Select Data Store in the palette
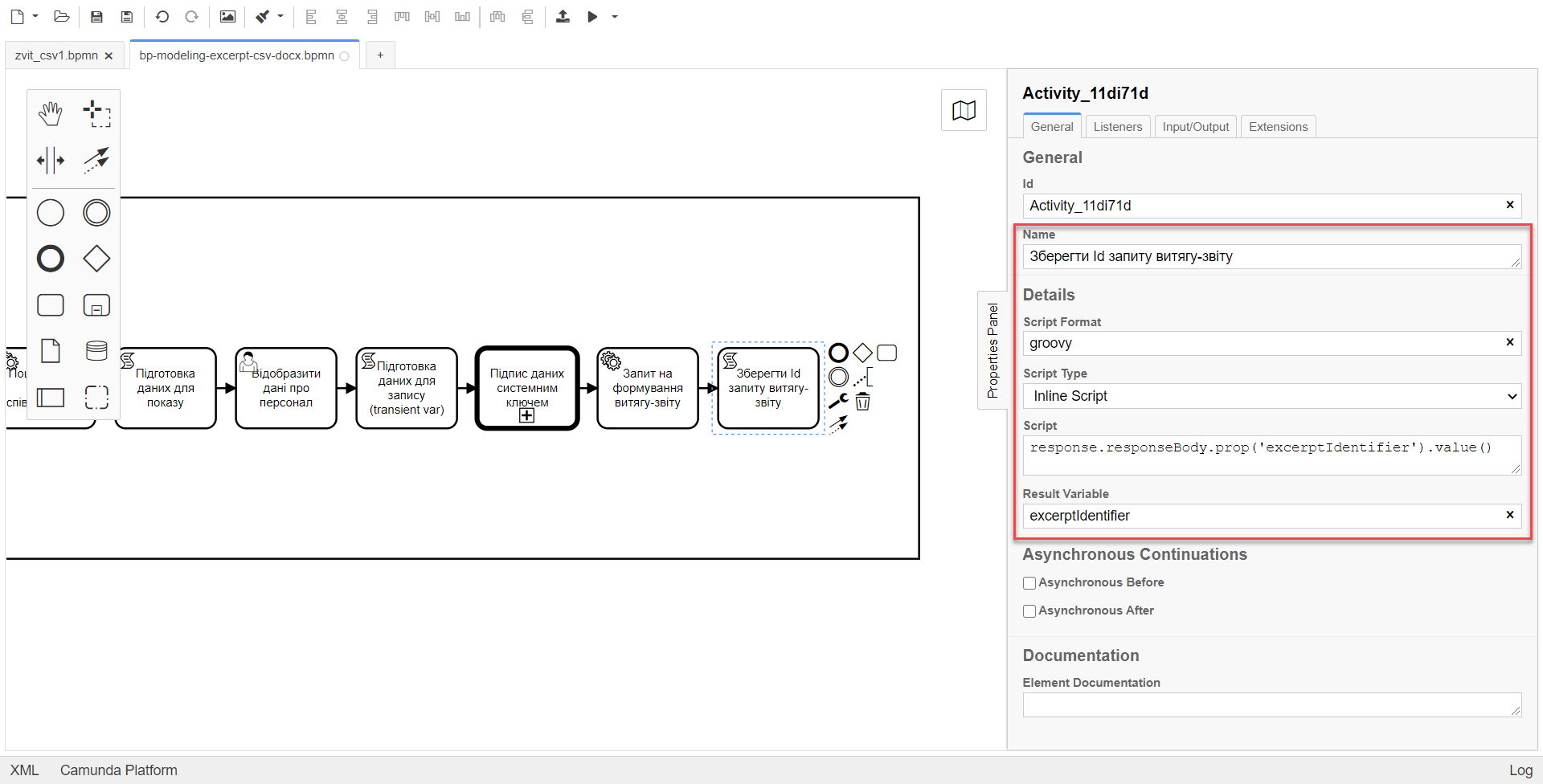Screen dimensions: 1543x784 [96, 351]
